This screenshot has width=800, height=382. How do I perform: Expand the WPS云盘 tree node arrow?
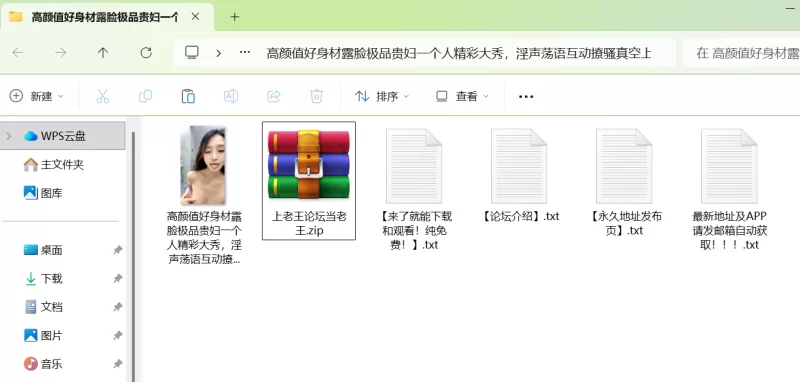click(9, 136)
